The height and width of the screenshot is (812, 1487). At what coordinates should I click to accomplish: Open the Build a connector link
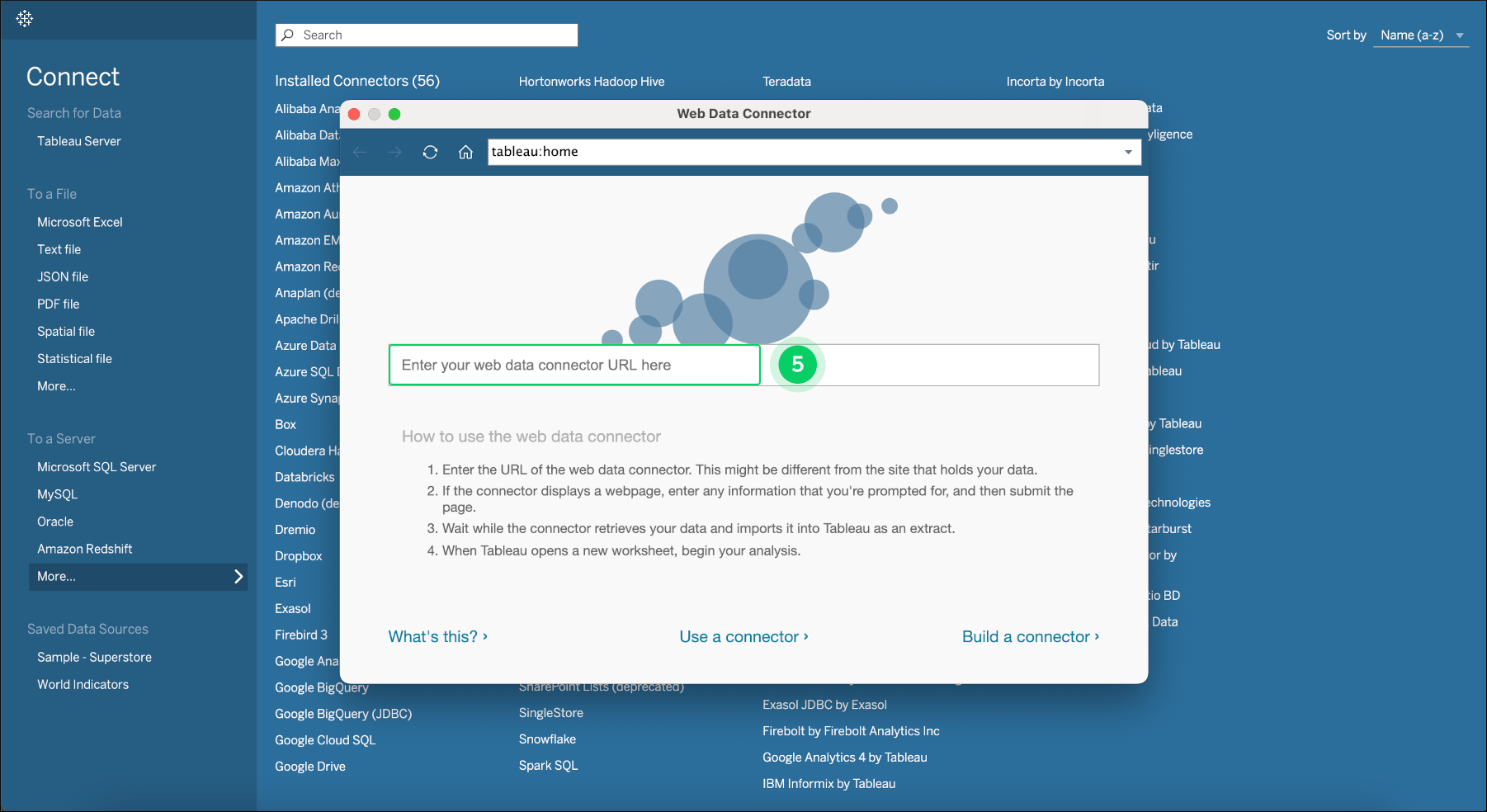tap(1031, 636)
